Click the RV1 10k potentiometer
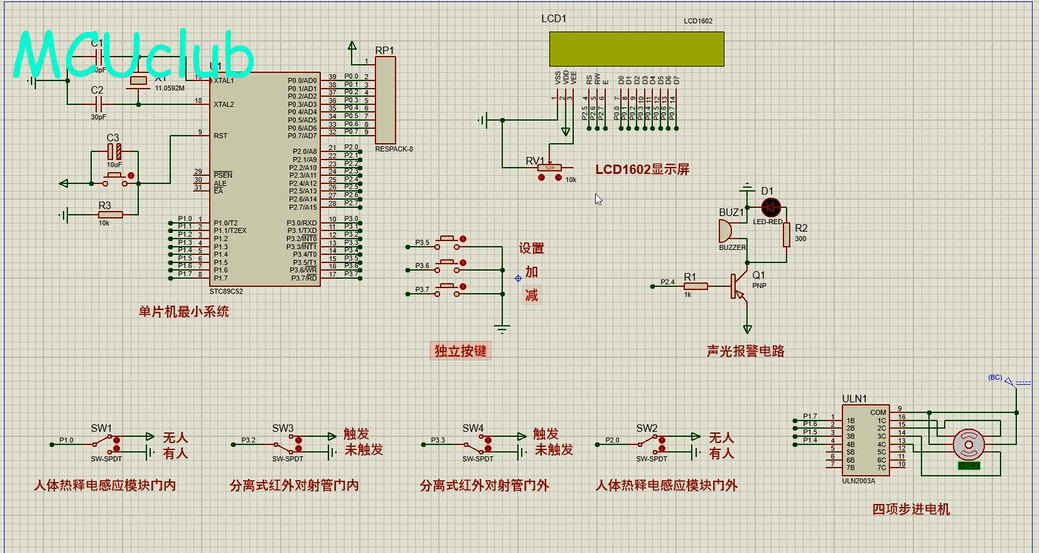Viewport: 1039px width, 553px height. pos(549,168)
